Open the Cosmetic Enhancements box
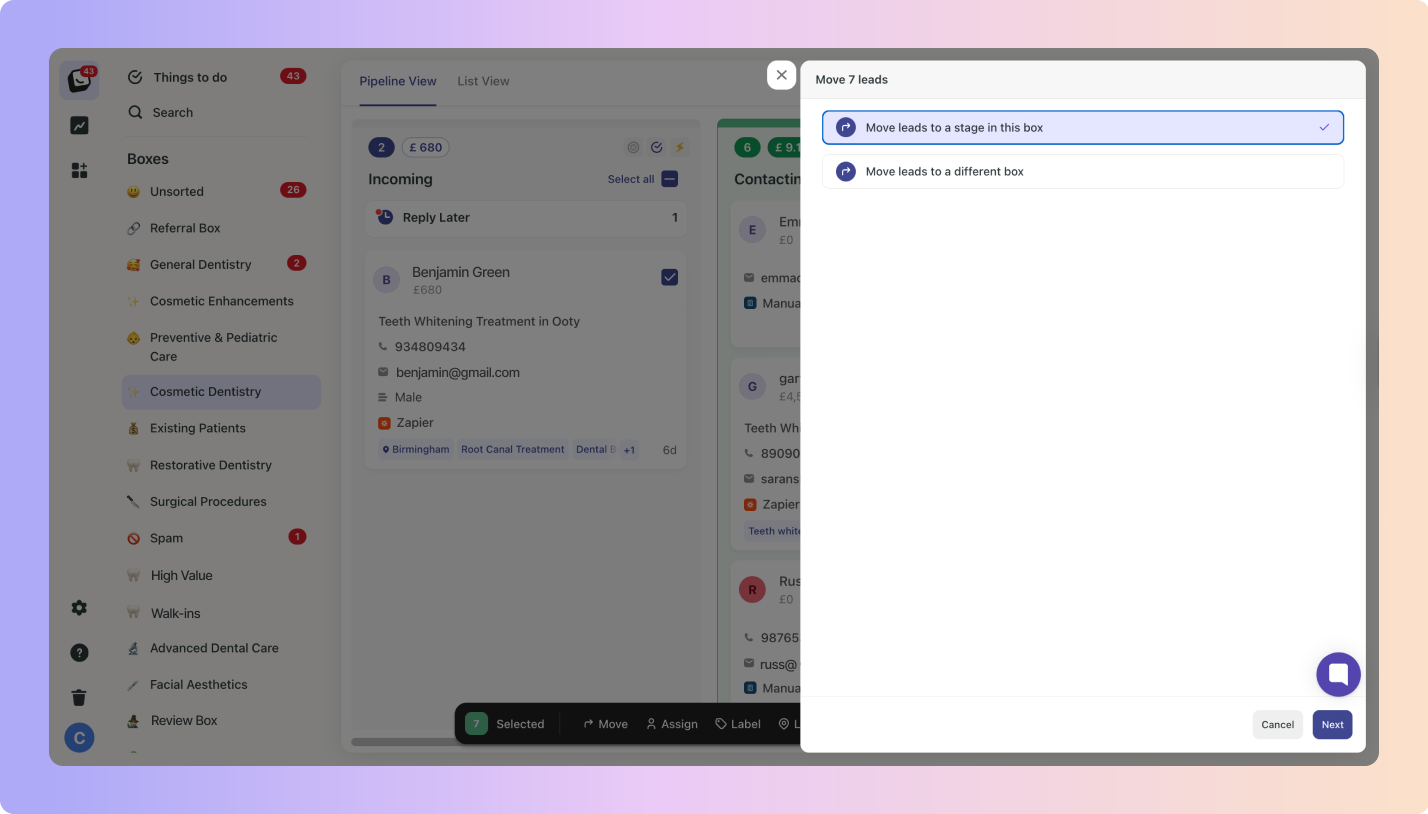The width and height of the screenshot is (1428, 814). pos(221,301)
